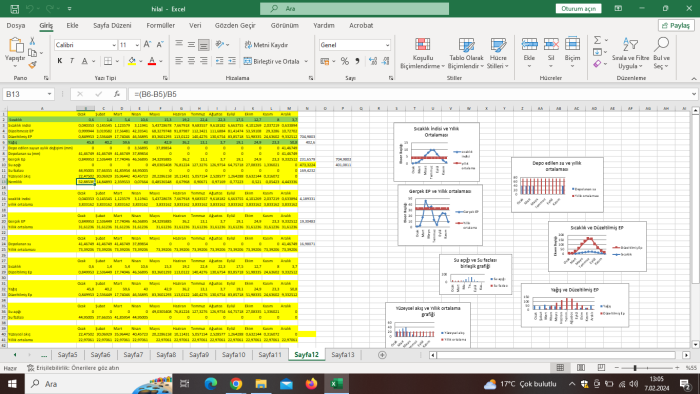700x394 pixels.
Task: Open Koşullu Biçimlendirme conditional formatting
Action: point(422,54)
